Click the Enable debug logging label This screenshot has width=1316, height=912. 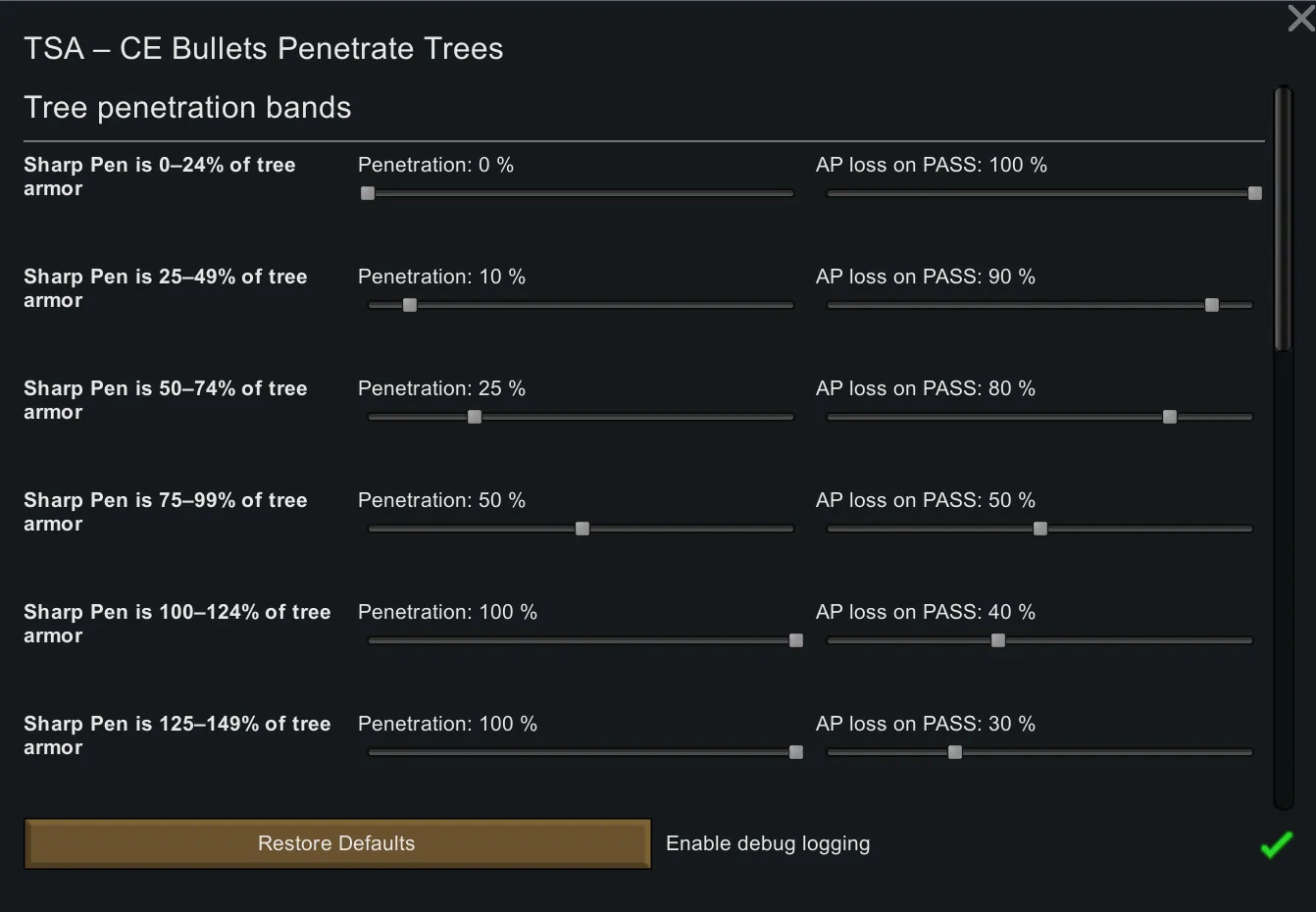(x=767, y=843)
